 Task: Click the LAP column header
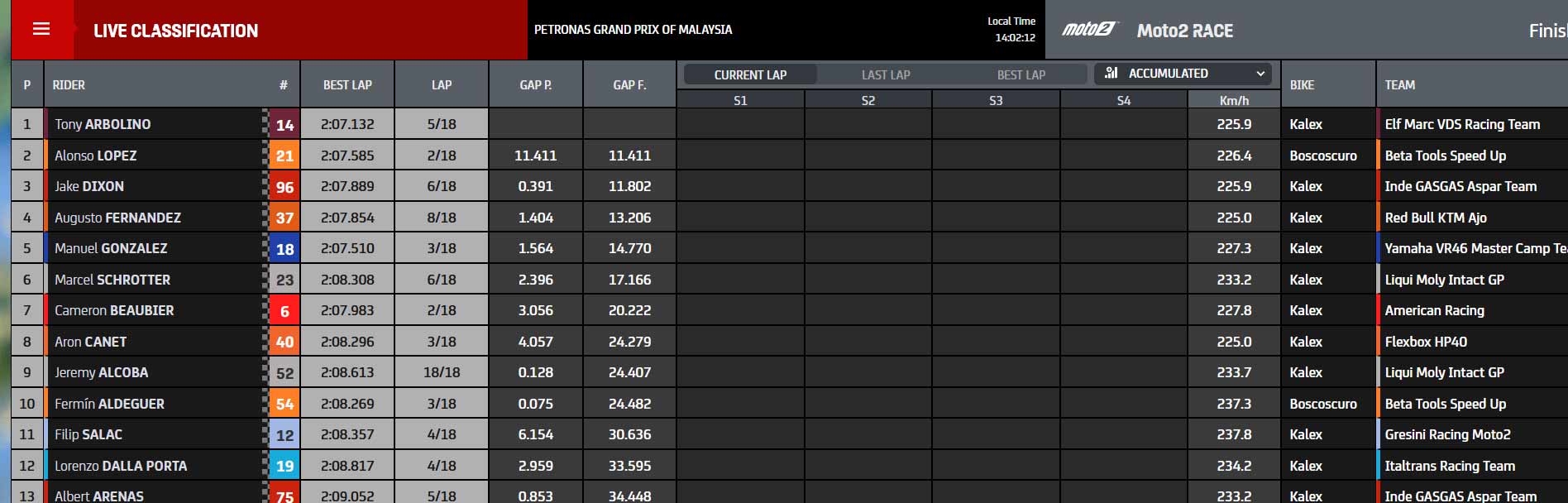coord(442,84)
